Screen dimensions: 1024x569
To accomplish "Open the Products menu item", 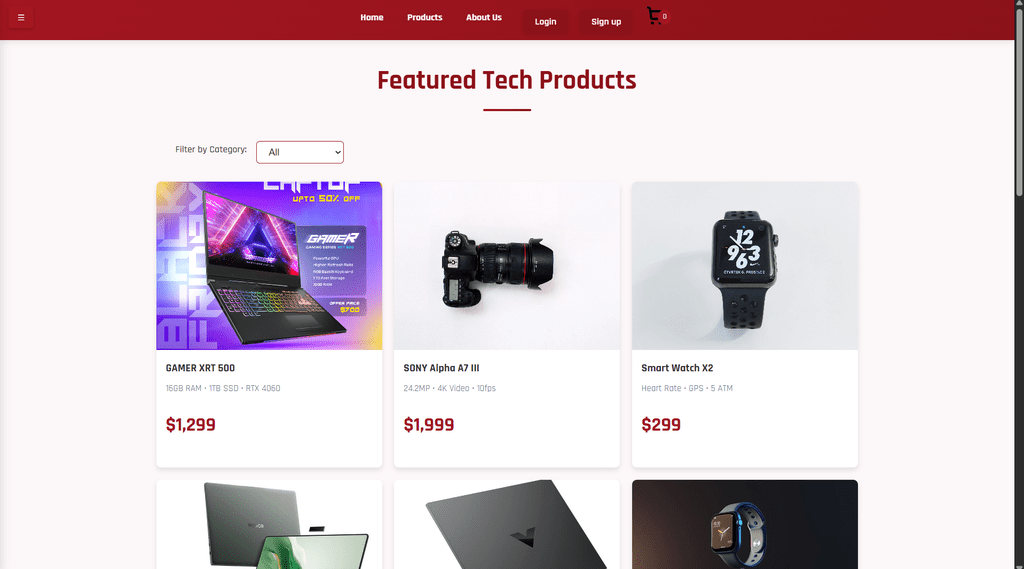I will 424,18.
